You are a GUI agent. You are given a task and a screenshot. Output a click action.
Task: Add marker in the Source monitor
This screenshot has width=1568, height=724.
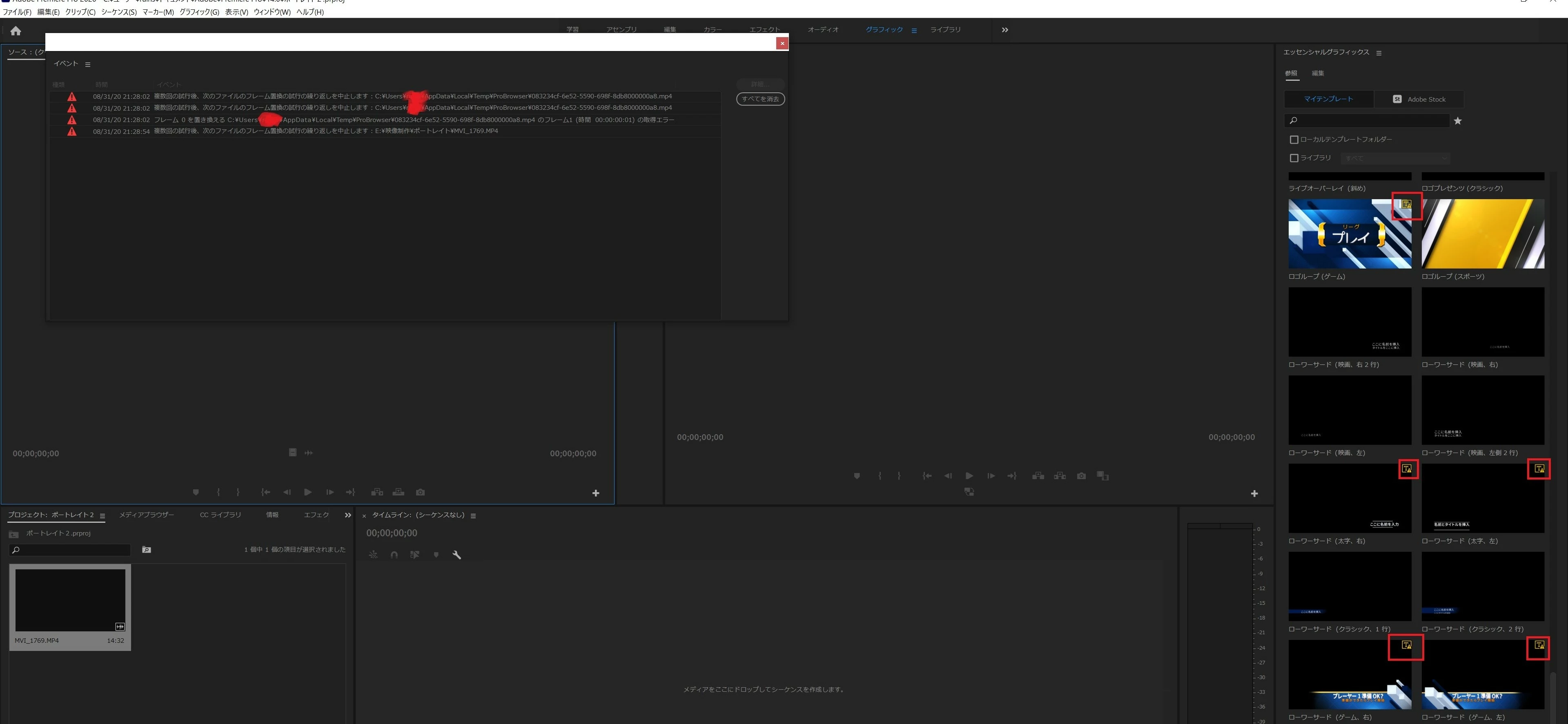point(196,492)
